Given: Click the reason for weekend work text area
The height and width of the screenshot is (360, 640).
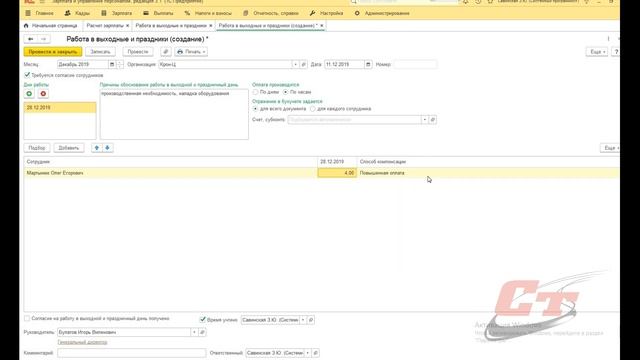Looking at the screenshot, I should (x=174, y=114).
